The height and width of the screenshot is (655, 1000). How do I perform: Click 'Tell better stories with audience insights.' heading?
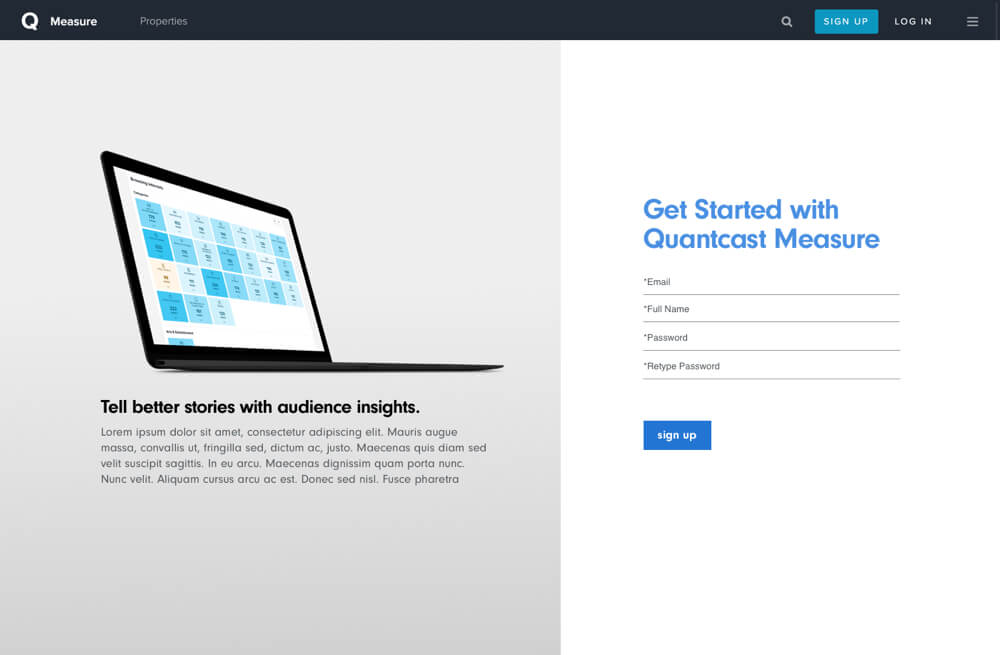point(260,407)
